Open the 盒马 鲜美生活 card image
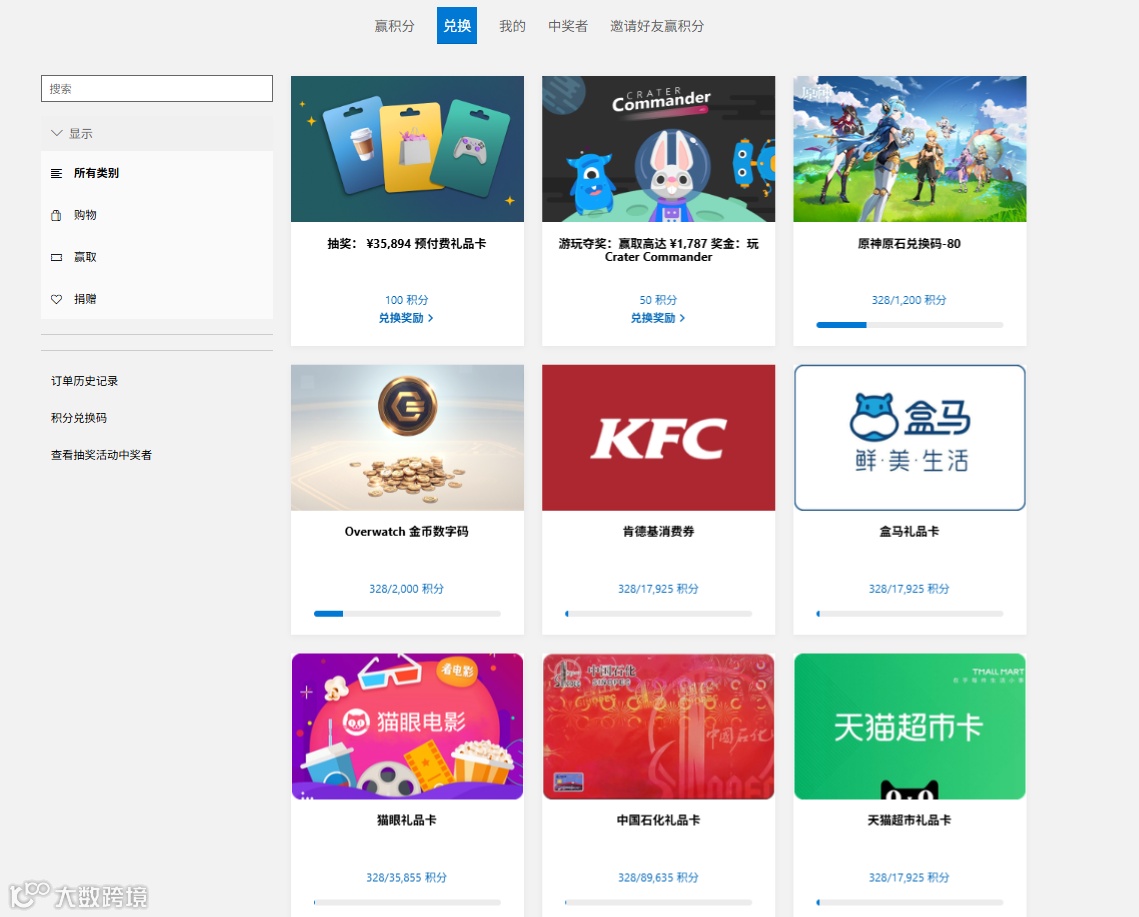Screen dimensions: 1139x917 [909, 437]
